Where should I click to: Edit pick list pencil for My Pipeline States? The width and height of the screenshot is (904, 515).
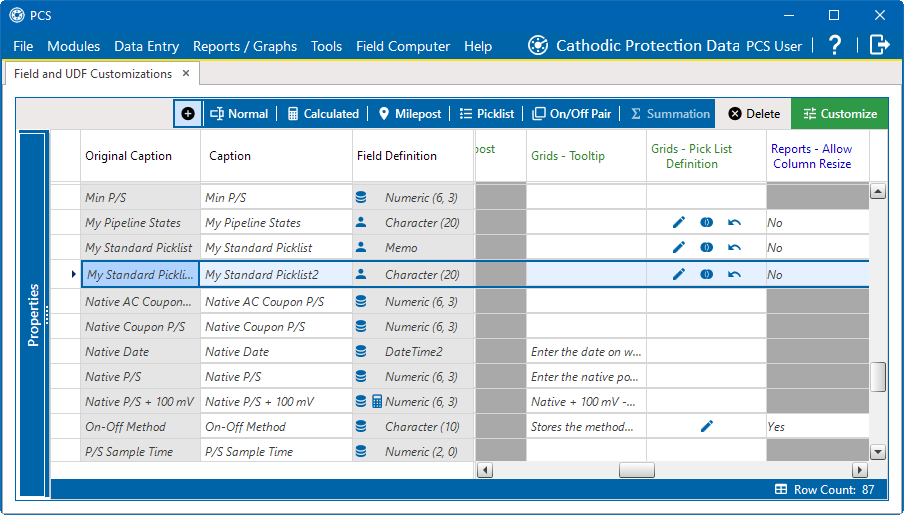pyautogui.click(x=679, y=223)
